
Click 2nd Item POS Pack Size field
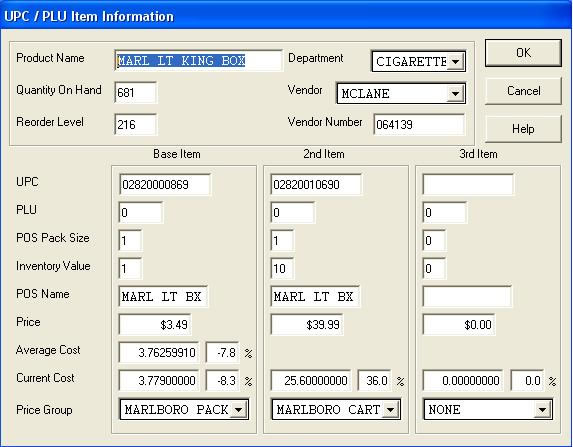(282, 240)
